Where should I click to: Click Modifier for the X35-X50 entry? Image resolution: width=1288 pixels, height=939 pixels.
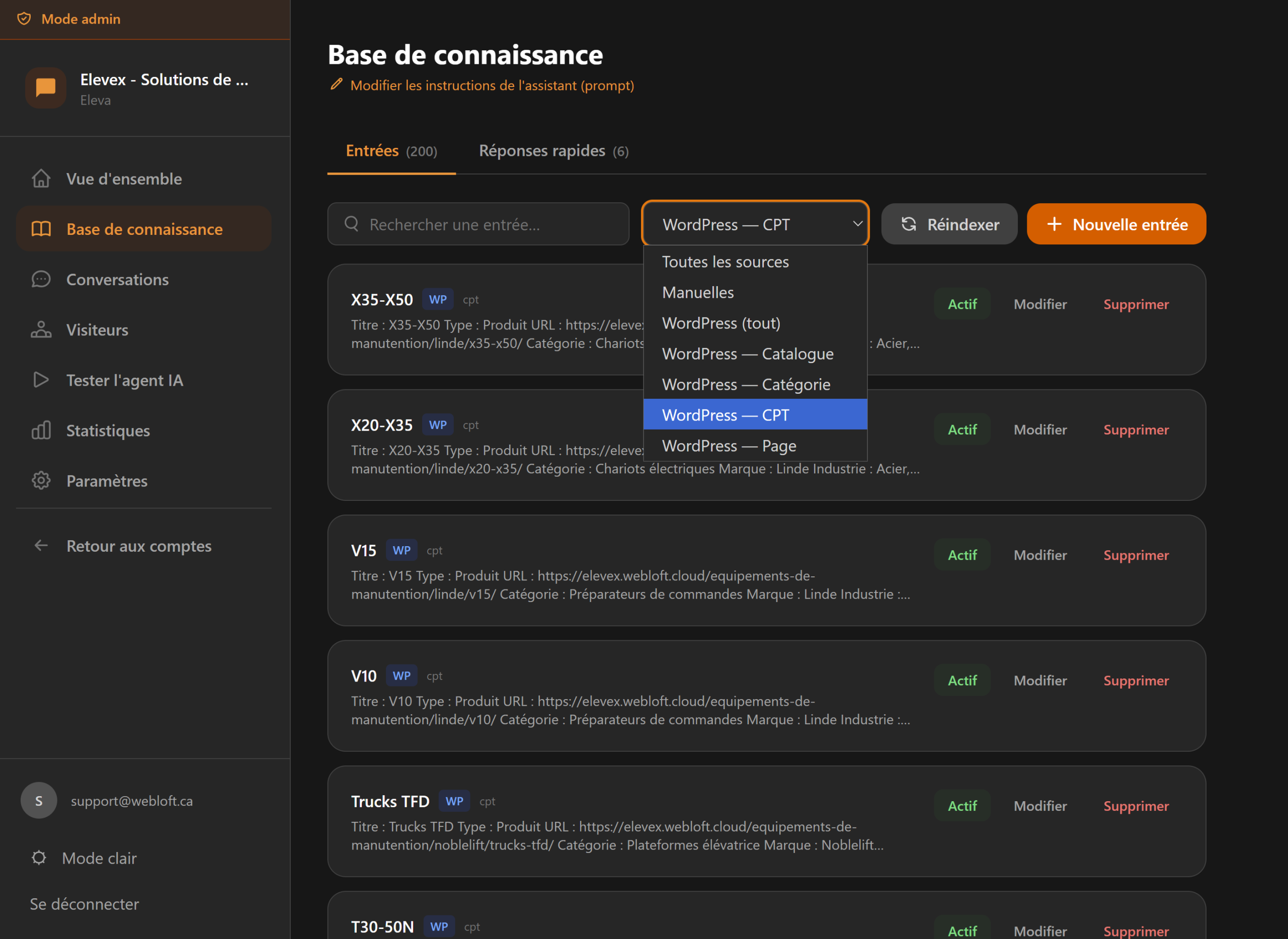pyautogui.click(x=1040, y=304)
